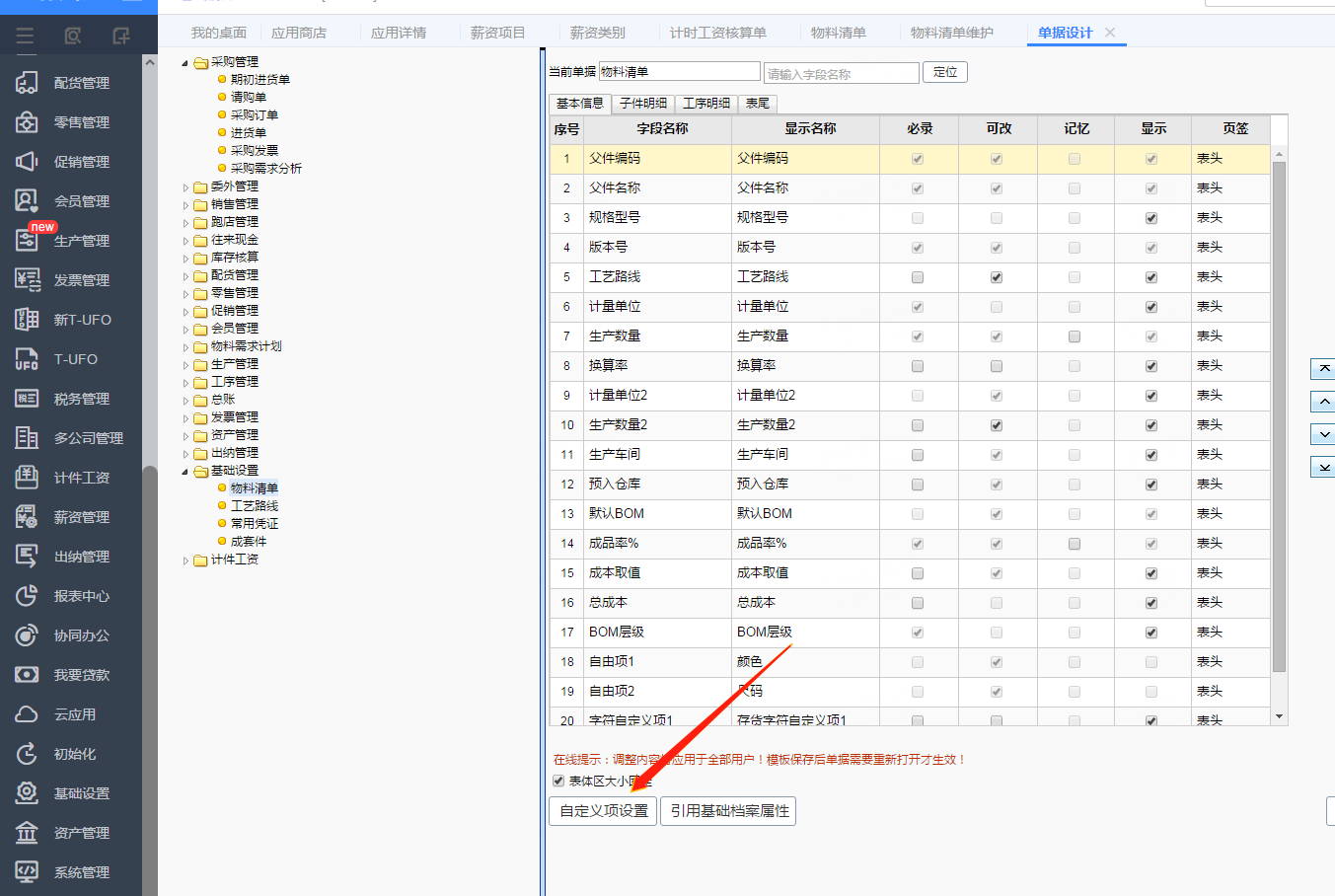Click the left sidebar scrollbar thumb
Image resolution: width=1335 pixels, height=896 pixels.
point(150,681)
